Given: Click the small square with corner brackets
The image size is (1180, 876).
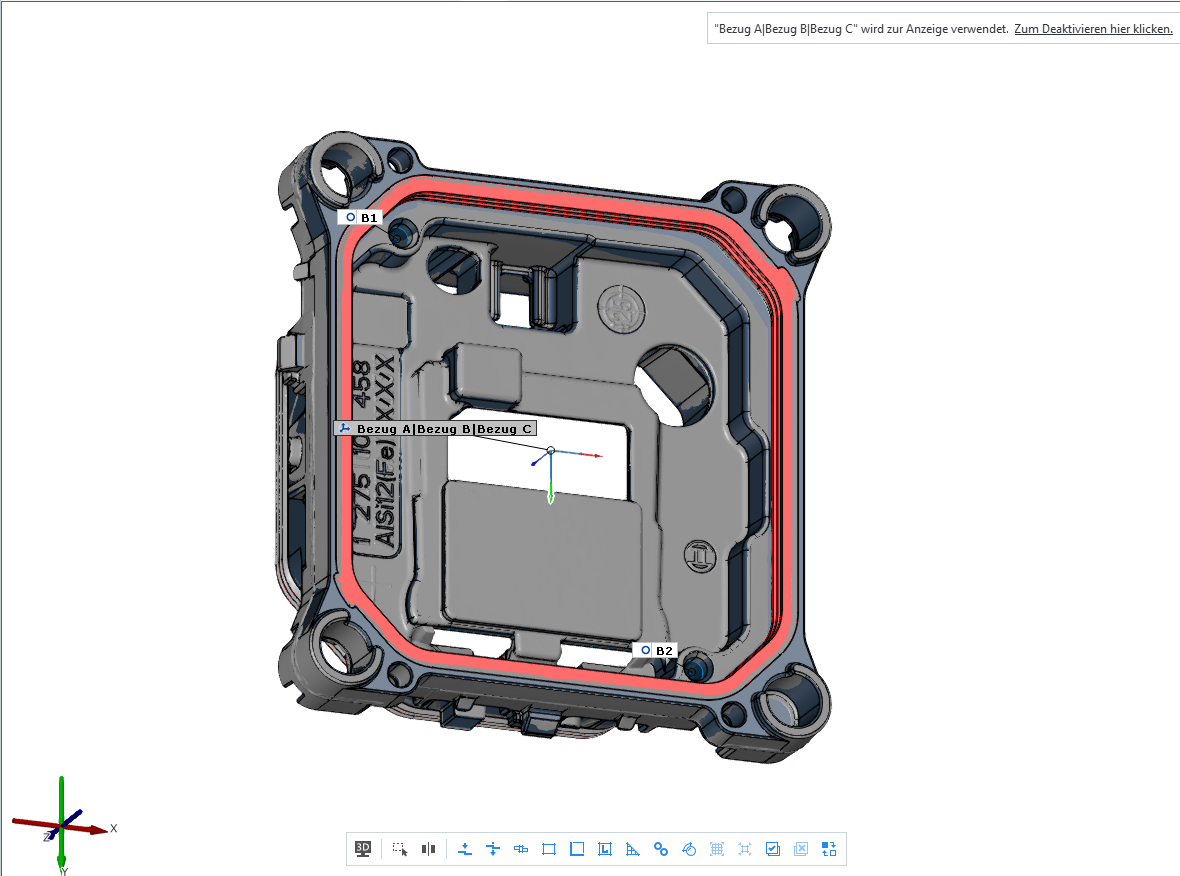Looking at the screenshot, I should (745, 849).
